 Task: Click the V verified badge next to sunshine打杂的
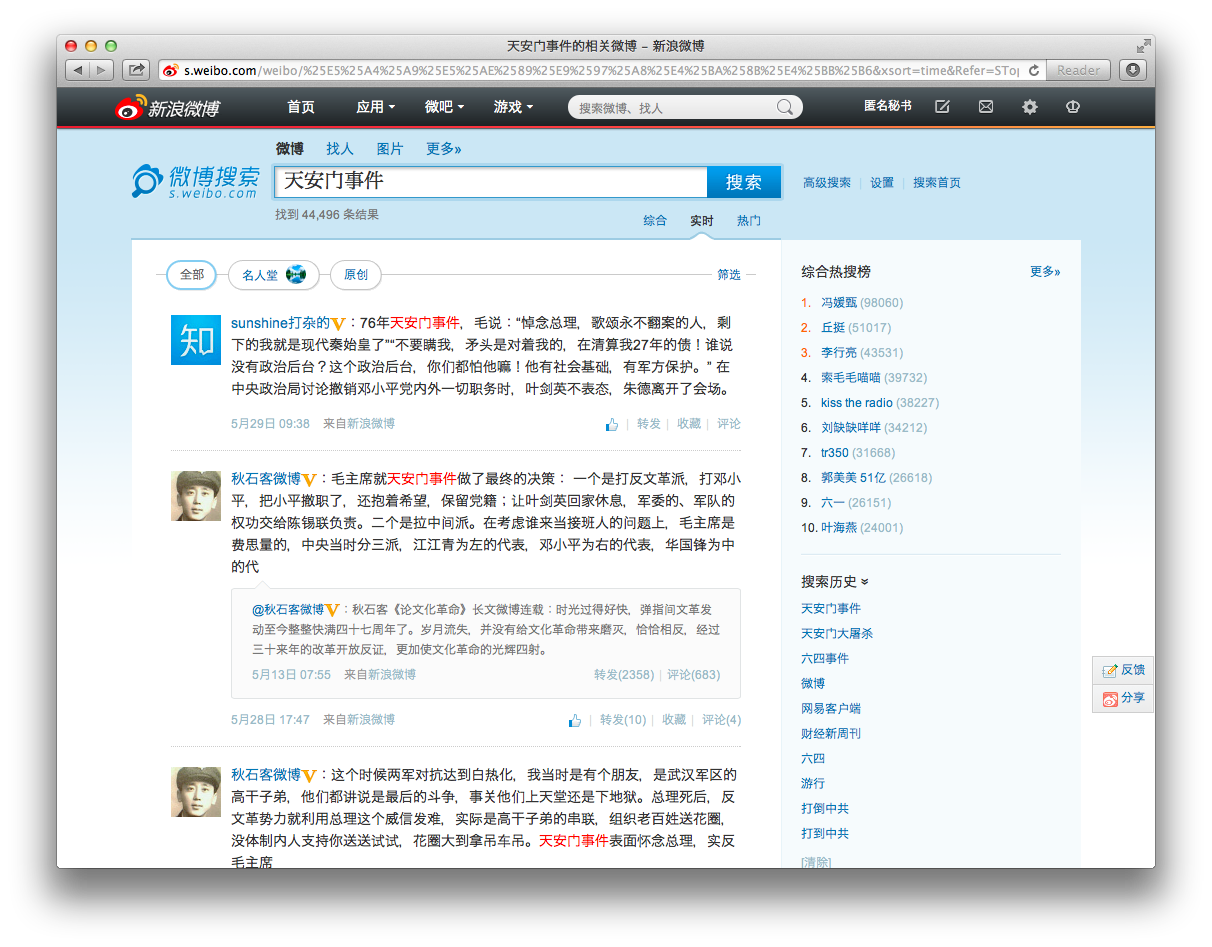[x=338, y=324]
